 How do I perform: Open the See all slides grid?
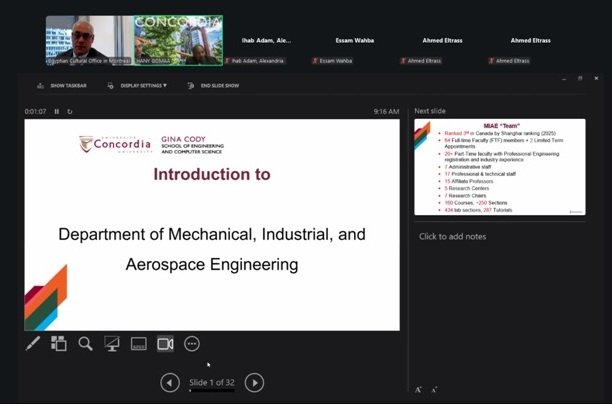(59, 344)
